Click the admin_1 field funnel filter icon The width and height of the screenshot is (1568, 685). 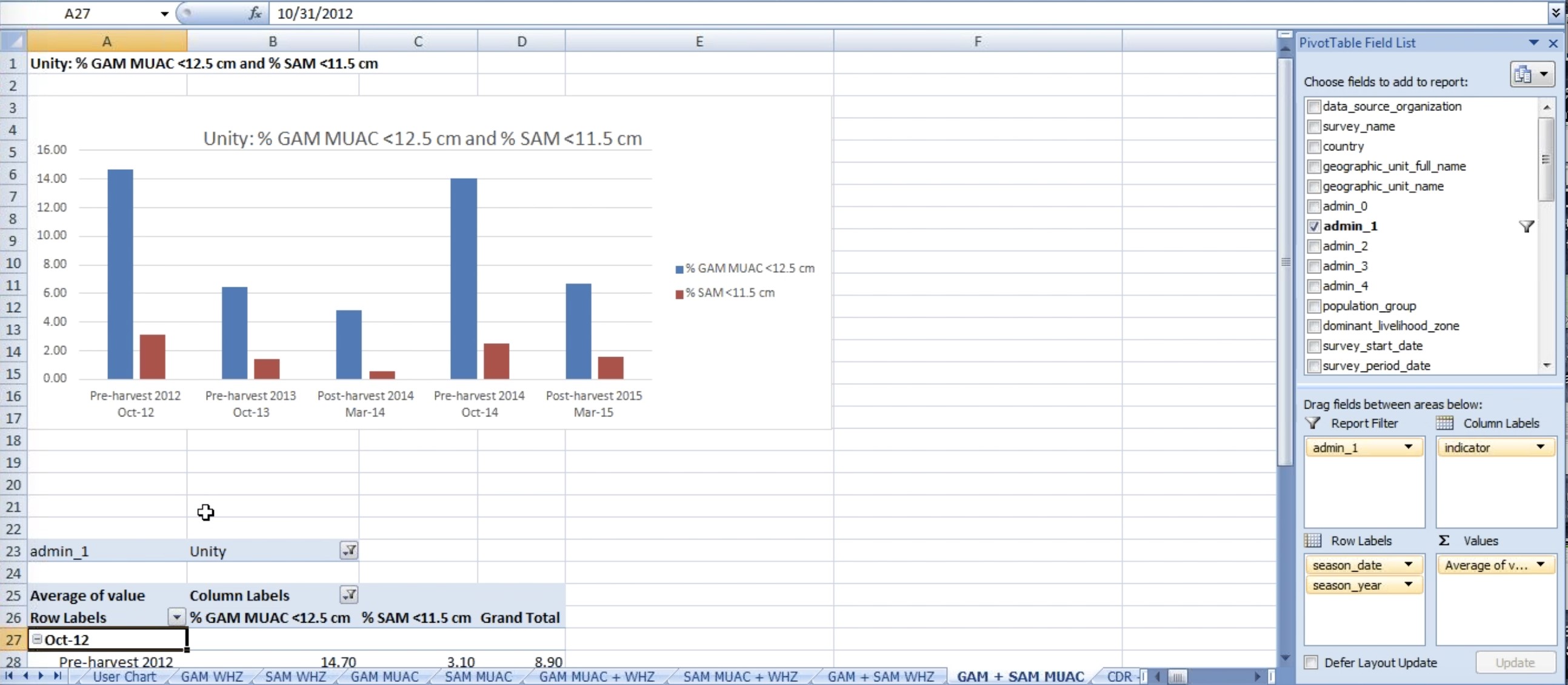pos(1526,227)
